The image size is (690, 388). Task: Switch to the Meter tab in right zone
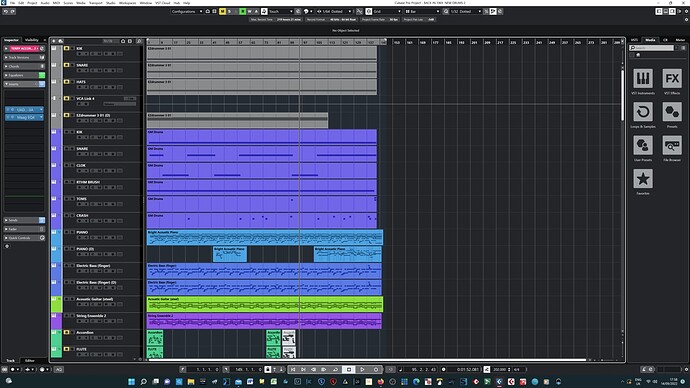click(x=680, y=40)
